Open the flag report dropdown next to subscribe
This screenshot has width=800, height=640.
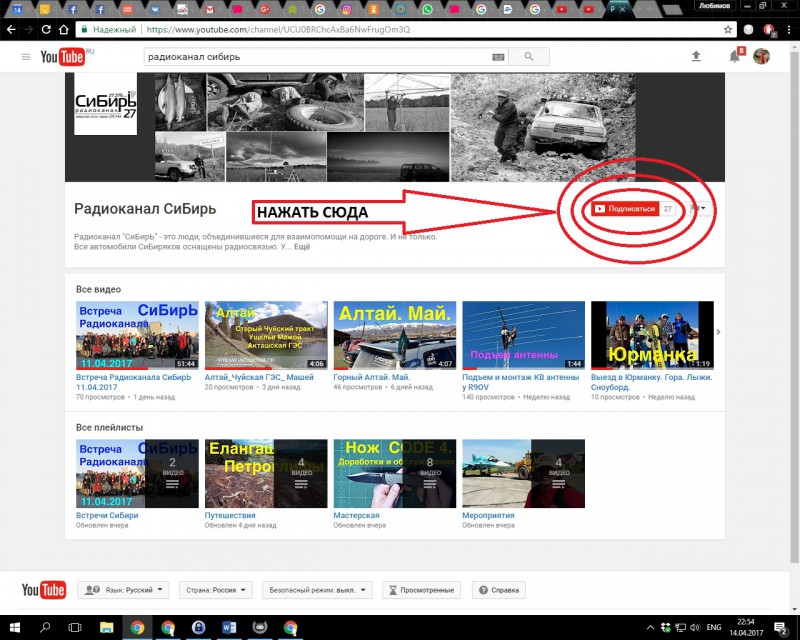click(x=697, y=208)
